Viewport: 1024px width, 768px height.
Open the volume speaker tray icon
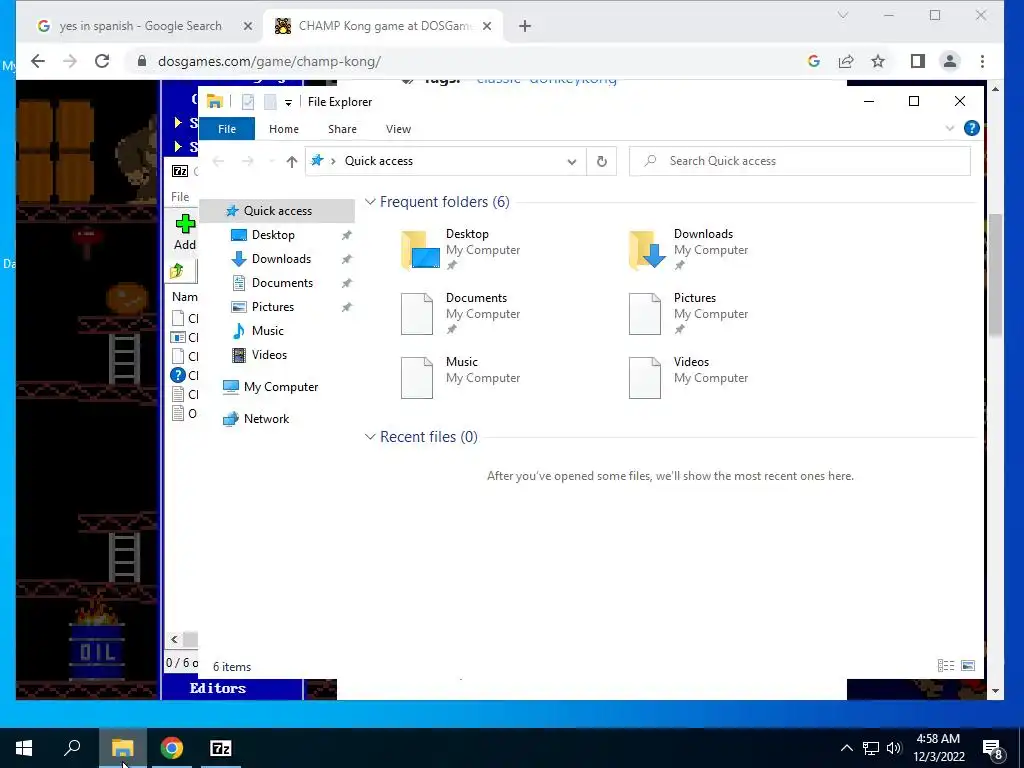(x=894, y=748)
